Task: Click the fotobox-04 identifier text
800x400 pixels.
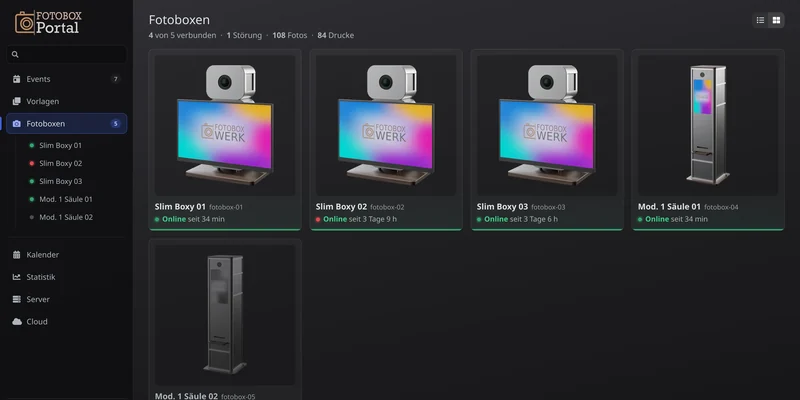Action: tap(721, 207)
